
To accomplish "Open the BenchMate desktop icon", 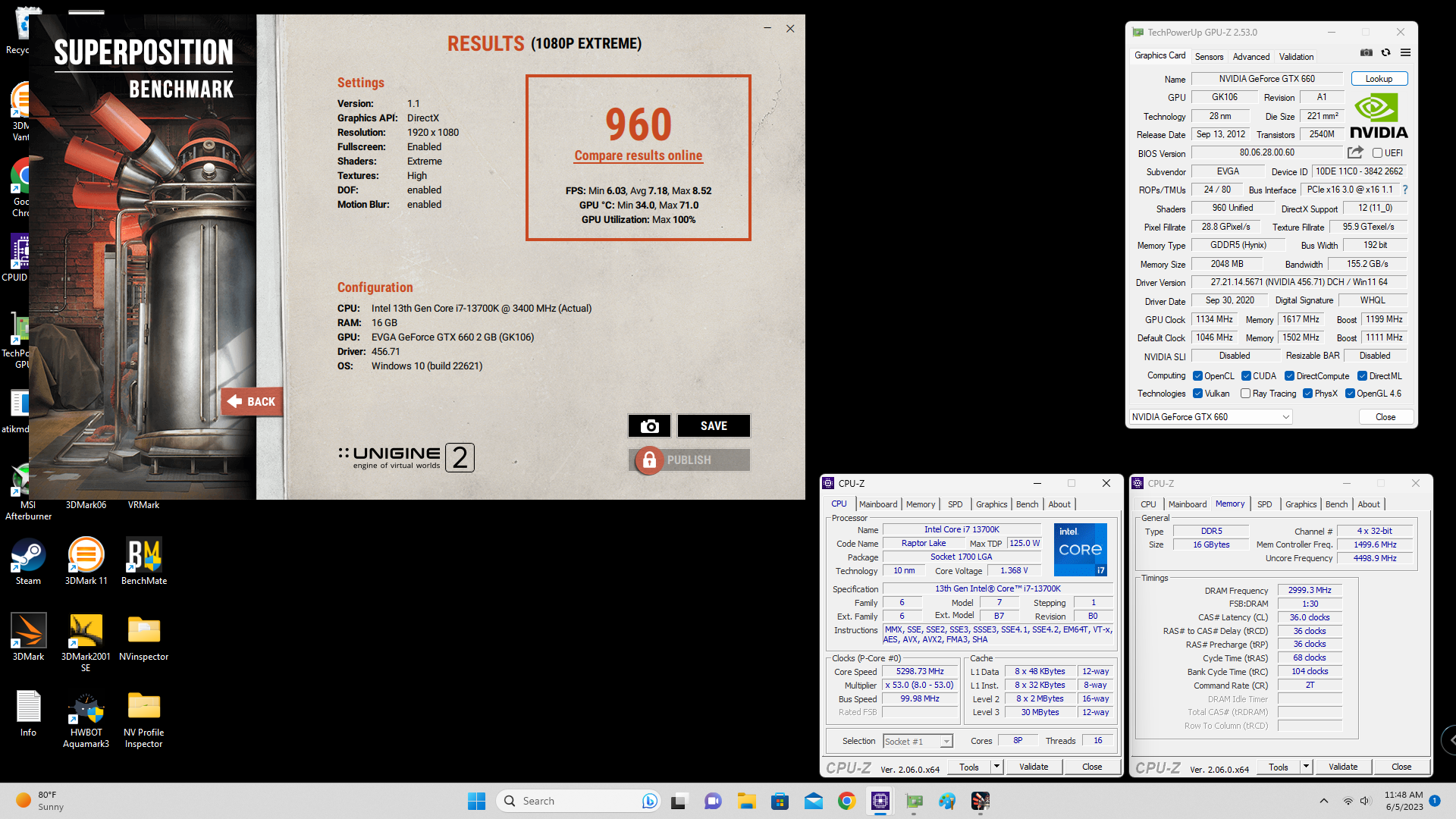I will tap(144, 562).
